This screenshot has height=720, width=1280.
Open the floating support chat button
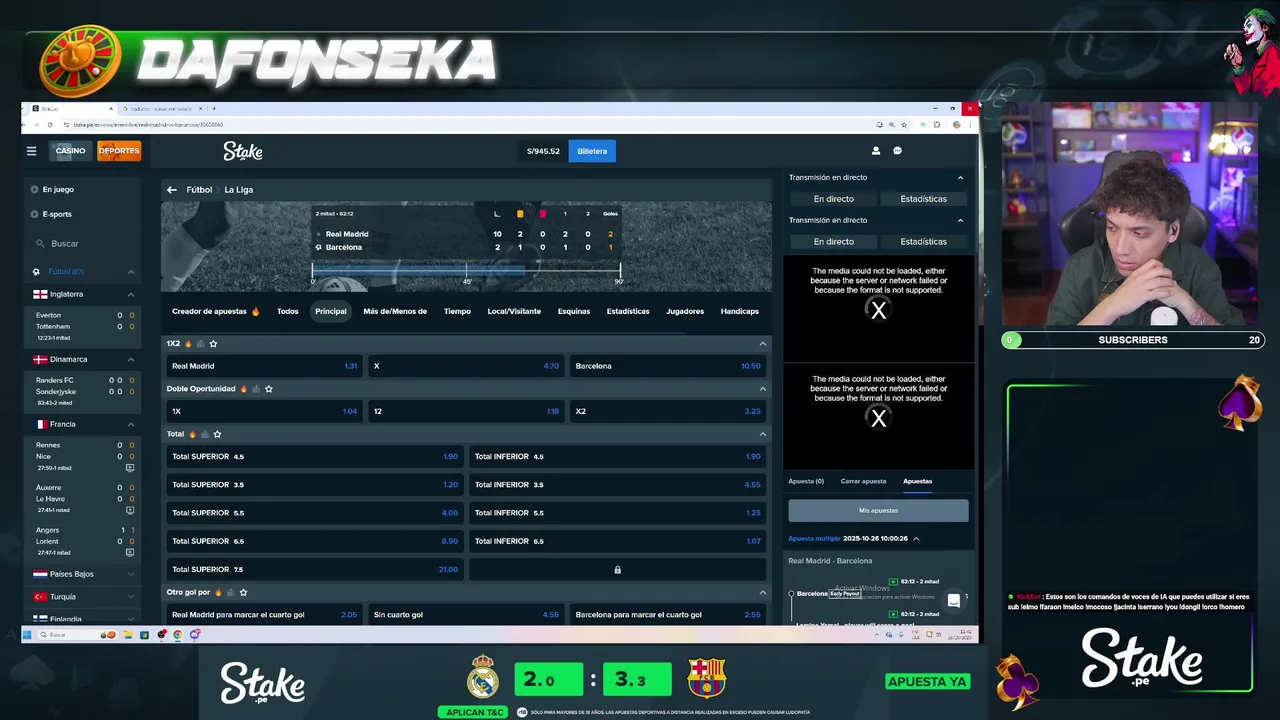click(954, 600)
